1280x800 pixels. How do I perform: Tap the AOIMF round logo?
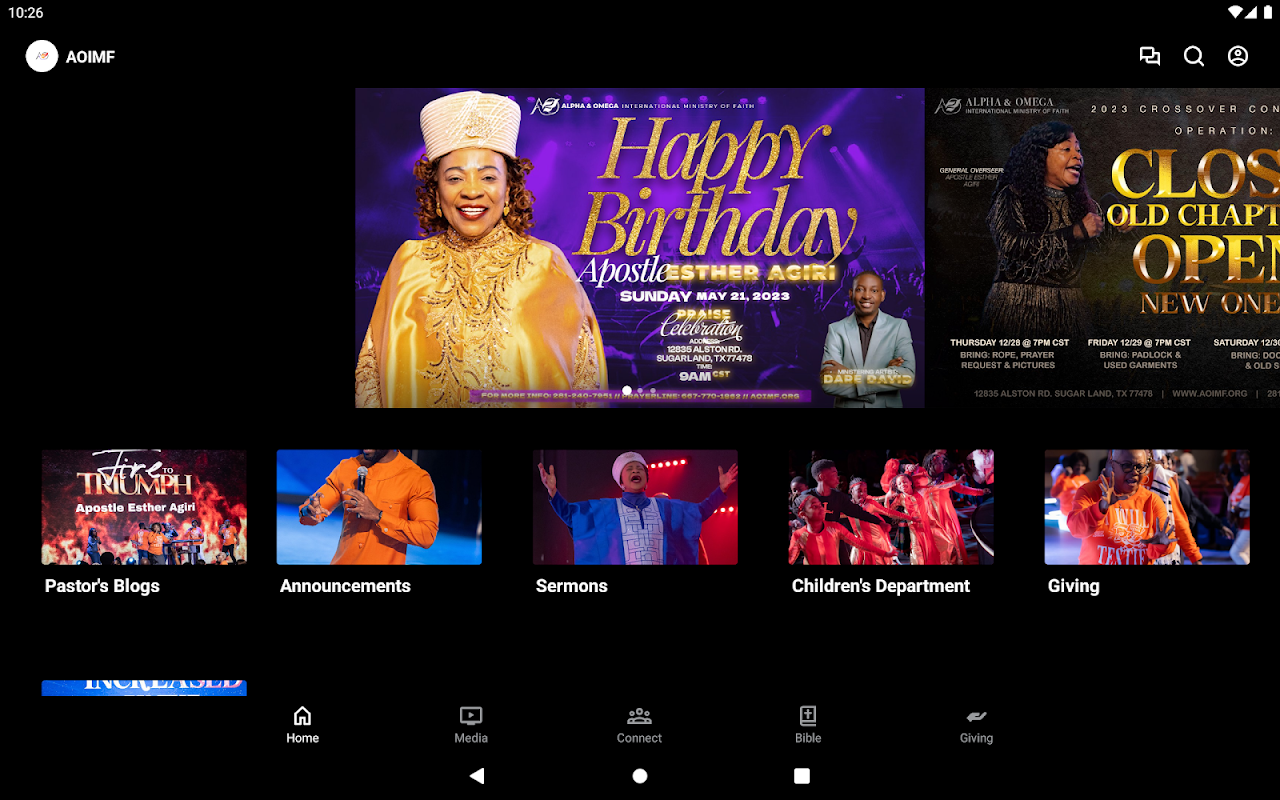tap(42, 56)
